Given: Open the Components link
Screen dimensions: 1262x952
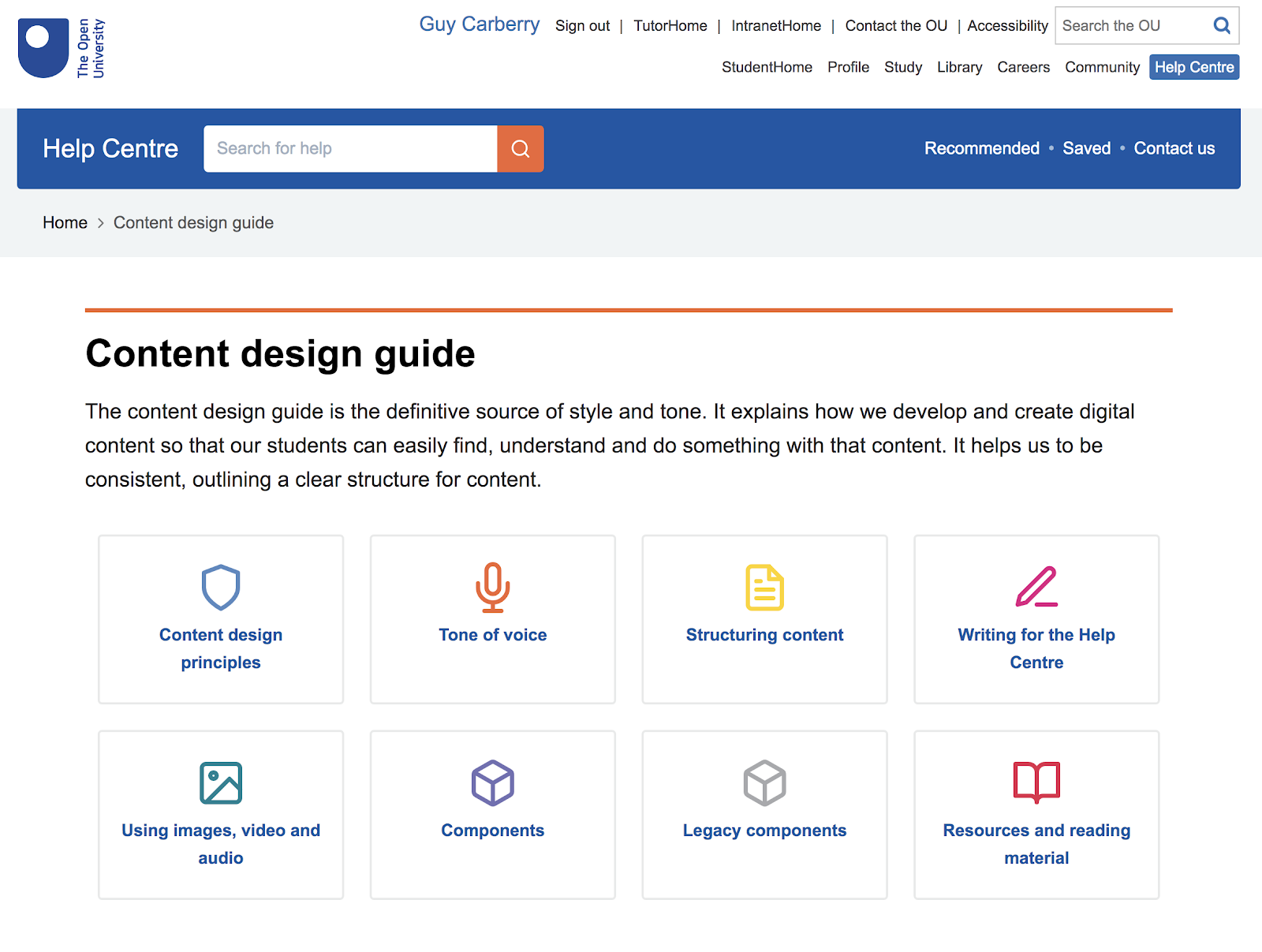Looking at the screenshot, I should pyautogui.click(x=493, y=831).
